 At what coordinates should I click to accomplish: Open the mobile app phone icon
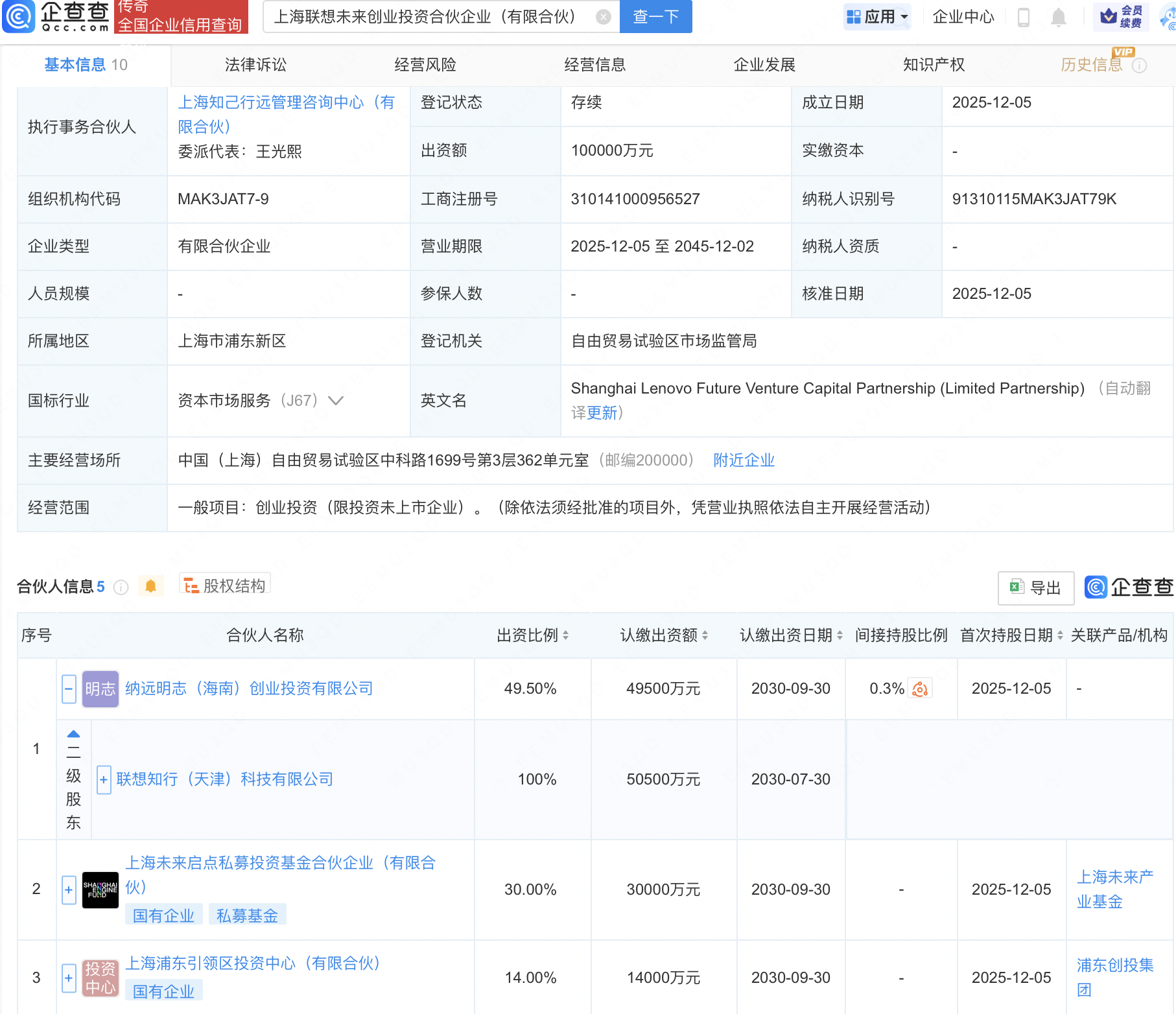[1024, 18]
